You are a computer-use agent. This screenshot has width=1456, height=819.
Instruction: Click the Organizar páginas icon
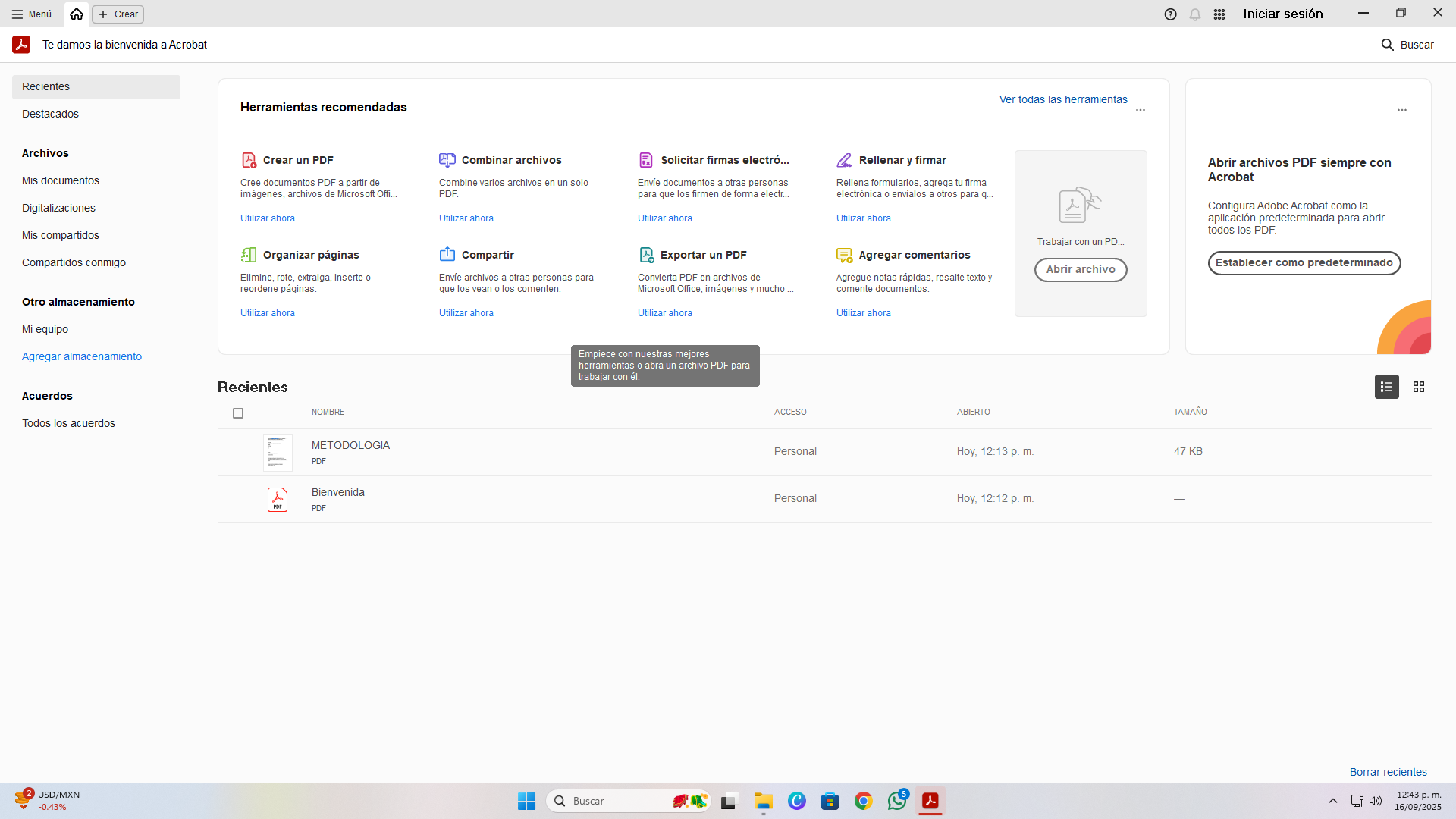[x=249, y=255]
